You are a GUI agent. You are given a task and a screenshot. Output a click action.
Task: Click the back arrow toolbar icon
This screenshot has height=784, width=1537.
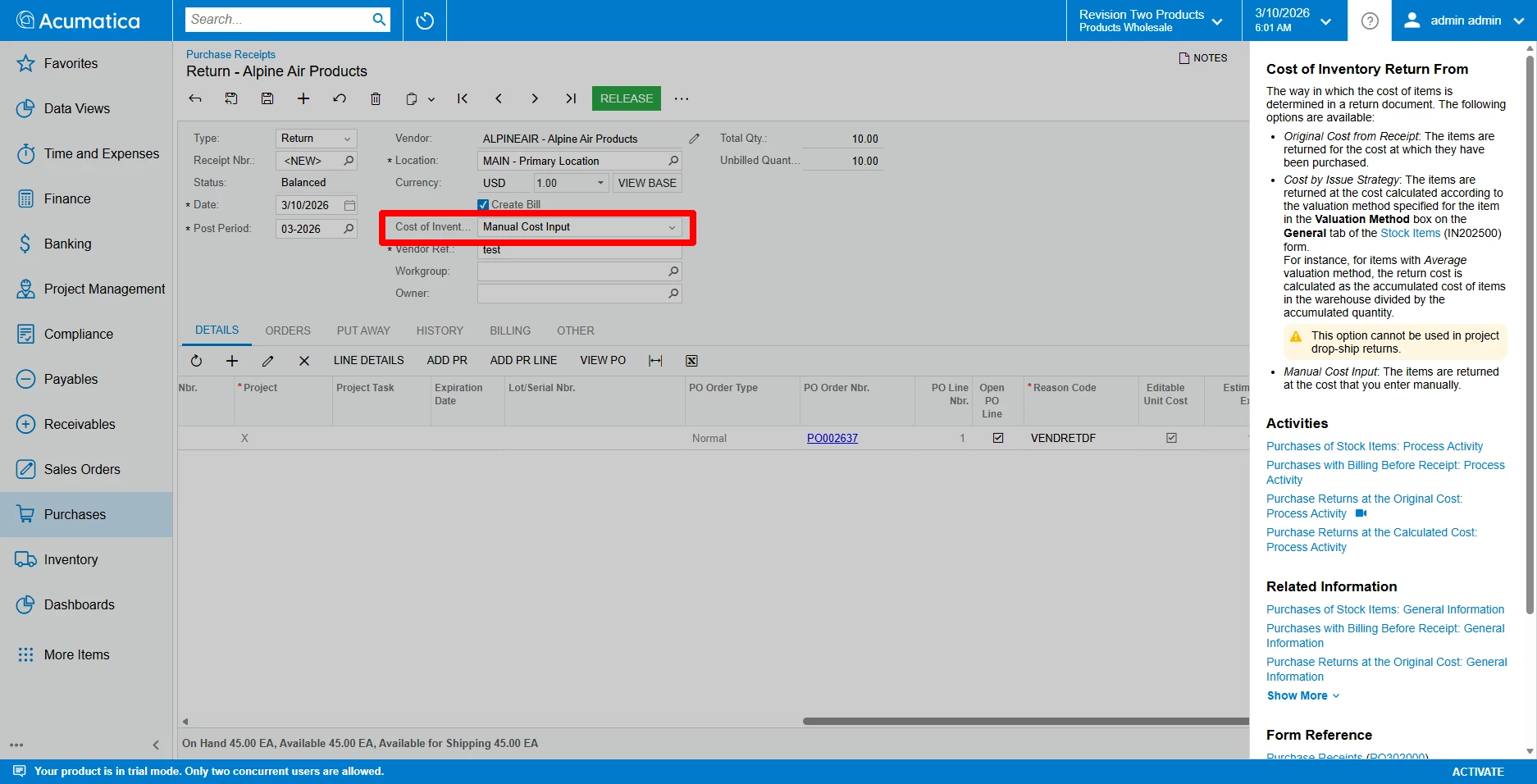pos(195,98)
